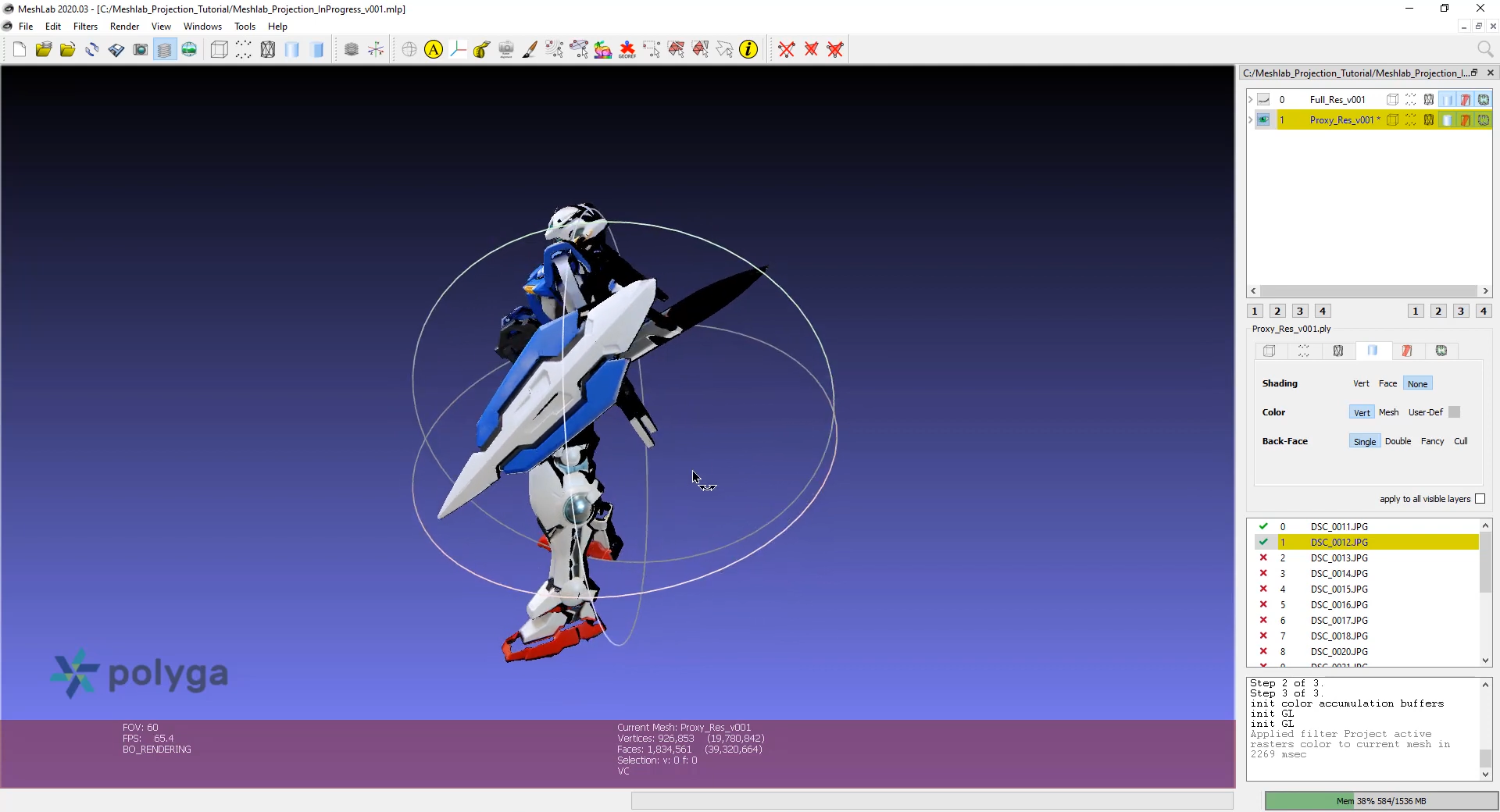The width and height of the screenshot is (1500, 812).
Task: Open the GEOREF tool
Action: pos(627,50)
